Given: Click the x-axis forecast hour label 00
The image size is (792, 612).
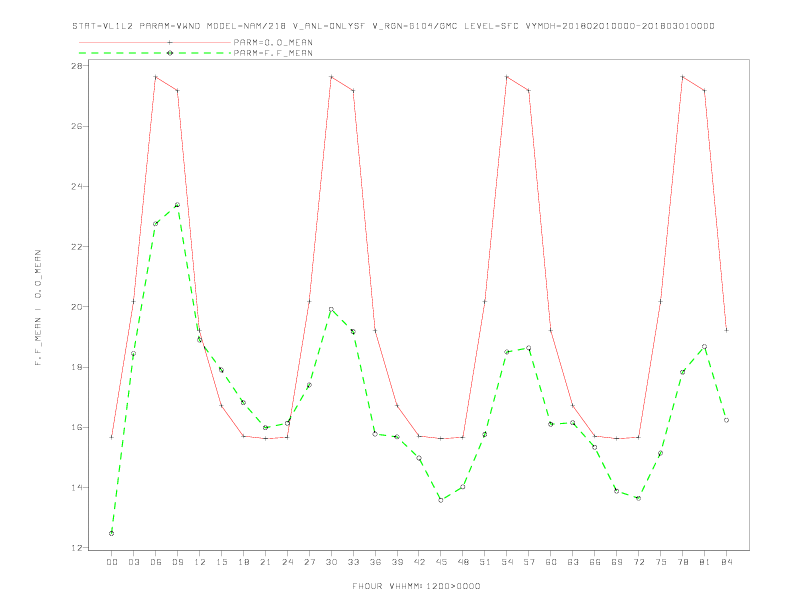Looking at the screenshot, I should click(x=112, y=562).
